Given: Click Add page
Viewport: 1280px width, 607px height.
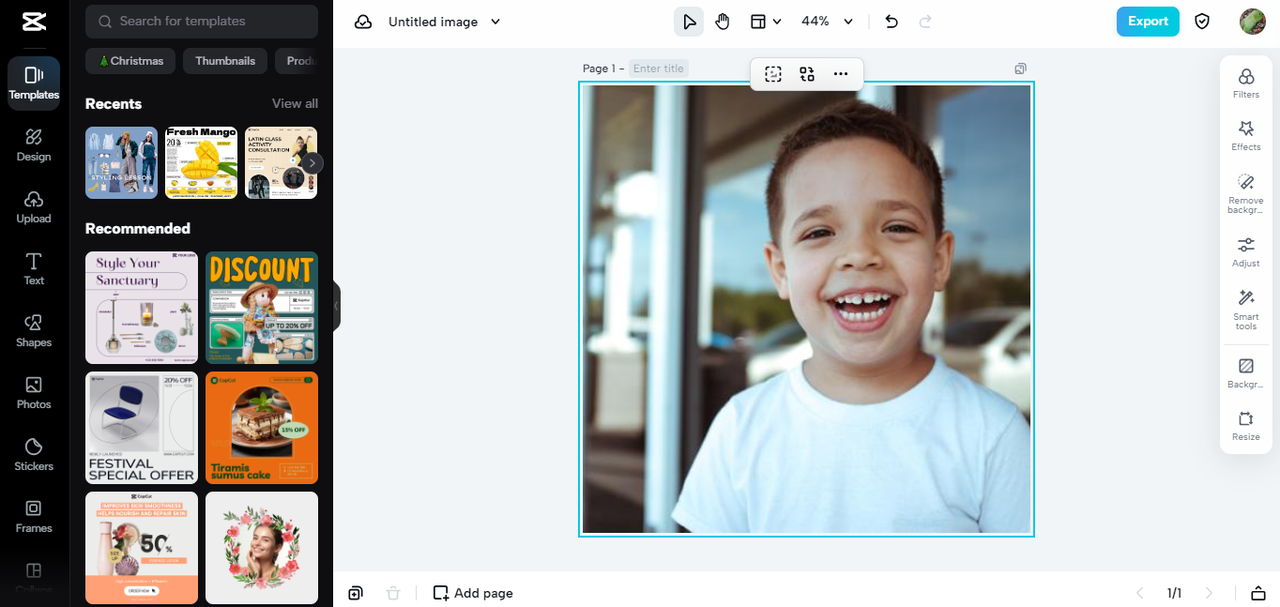Looking at the screenshot, I should click(473, 593).
